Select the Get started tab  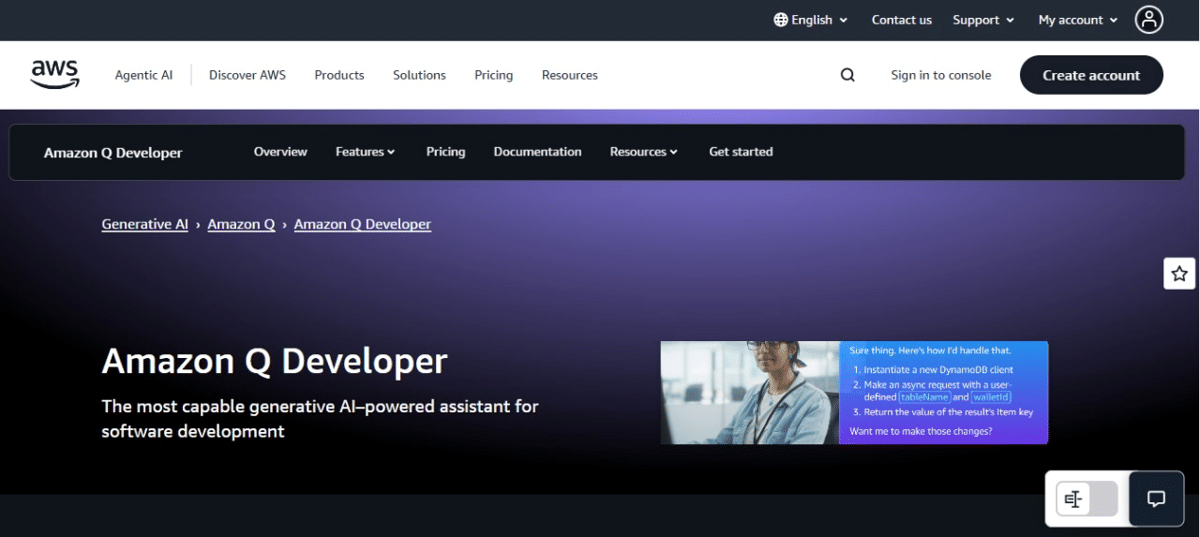pos(741,152)
